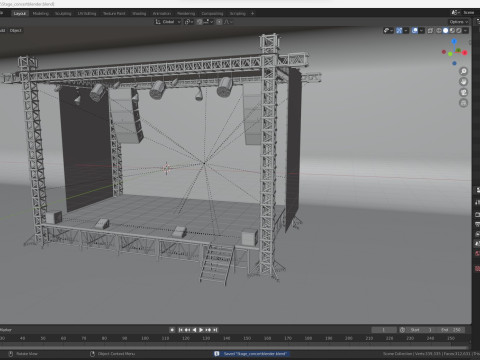Screen dimensions: 480x360
Task: Click the scene statistics text in status bar
Action: coord(431,354)
